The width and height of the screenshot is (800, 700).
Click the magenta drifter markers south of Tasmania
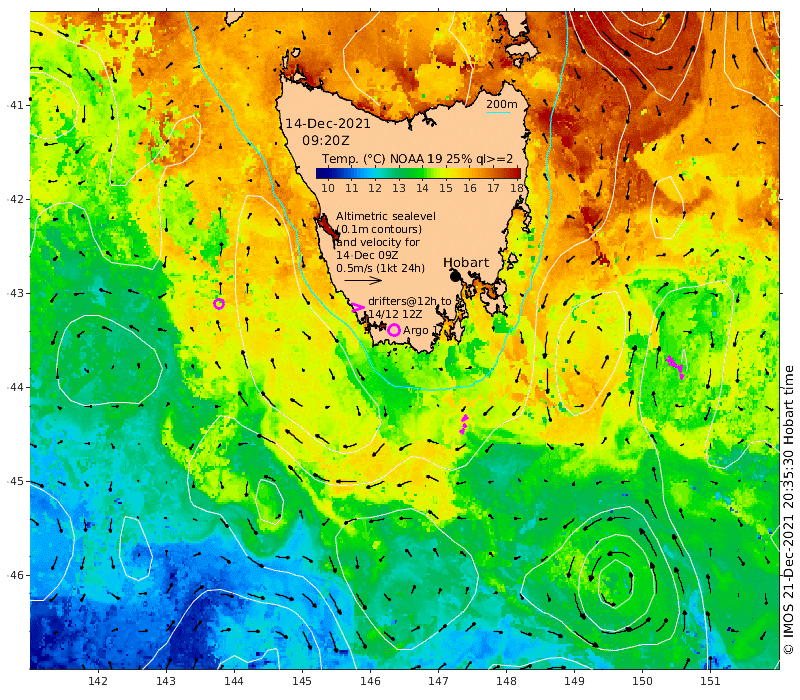pyautogui.click(x=464, y=424)
